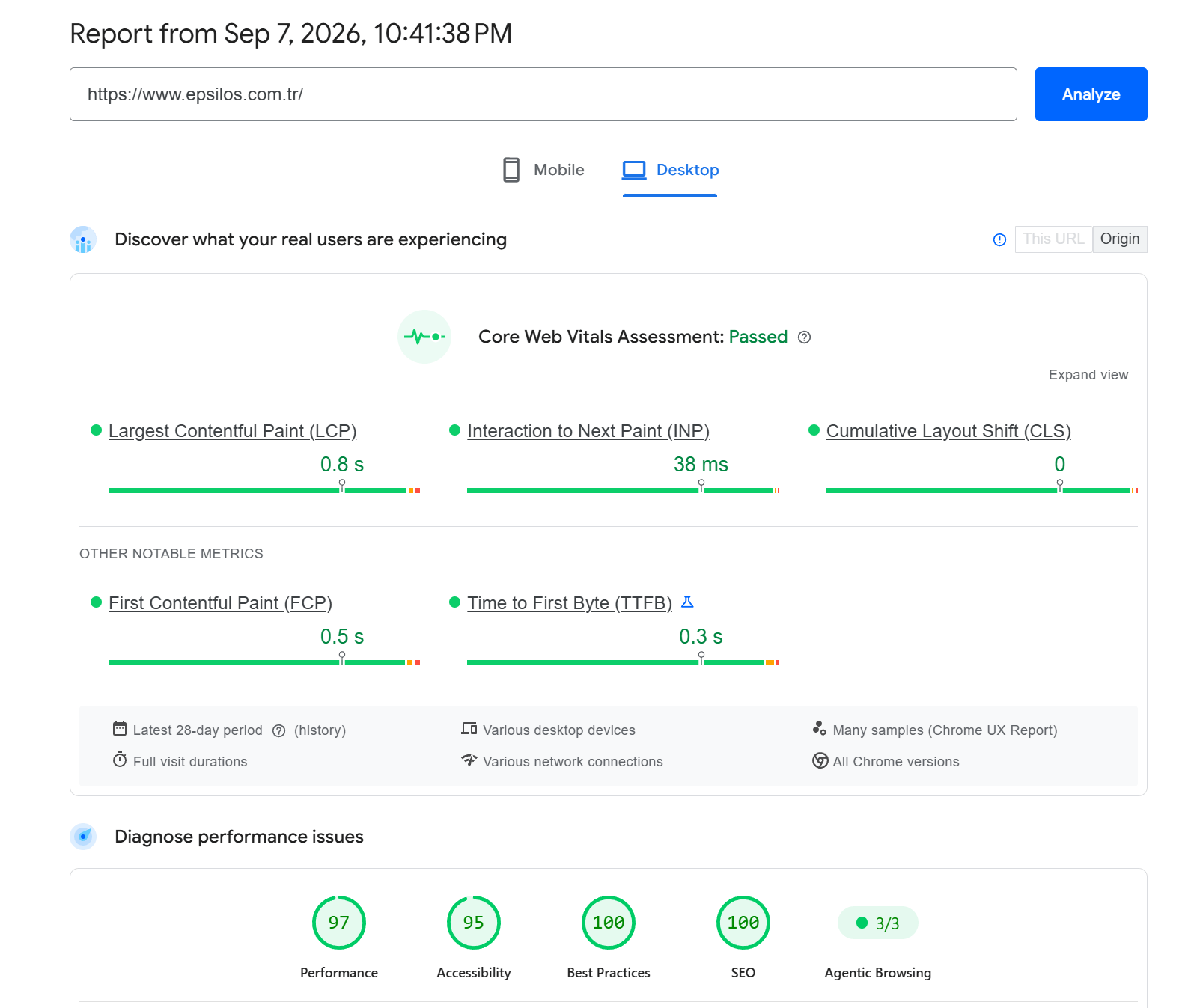Click the Performance label under gauge
1191x1008 pixels.
coord(339,973)
